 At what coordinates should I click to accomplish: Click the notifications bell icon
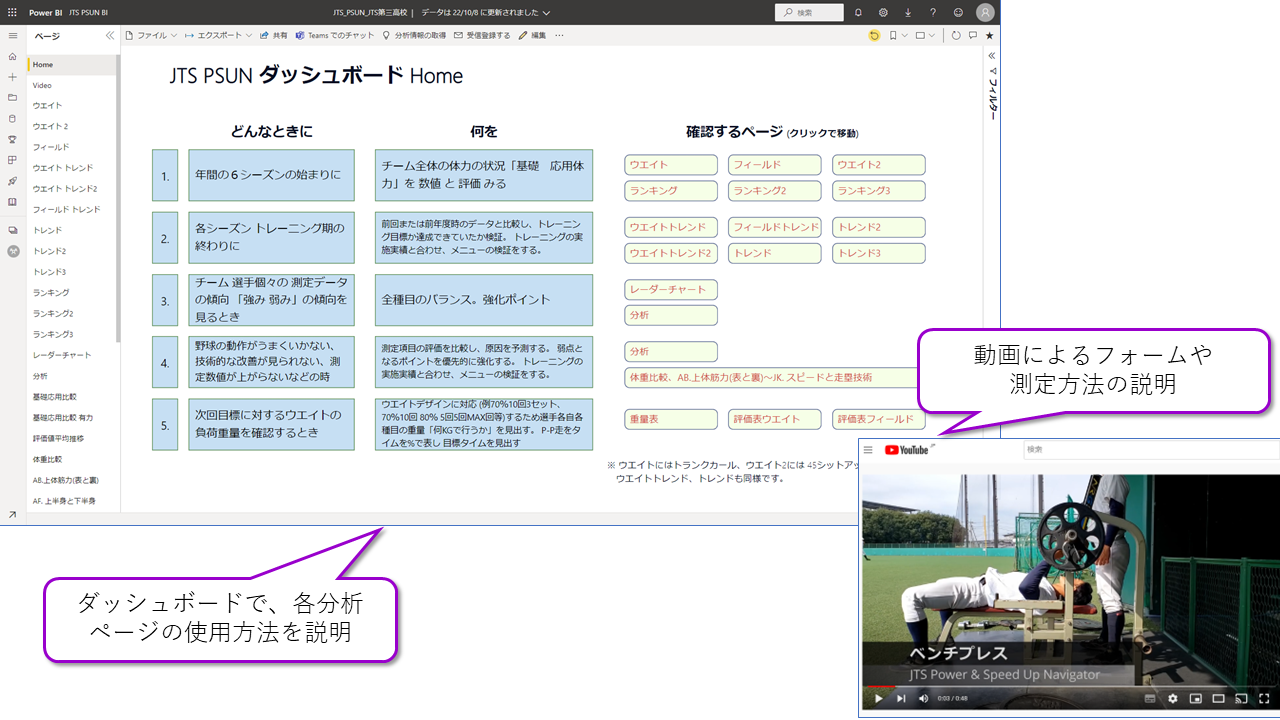858,13
